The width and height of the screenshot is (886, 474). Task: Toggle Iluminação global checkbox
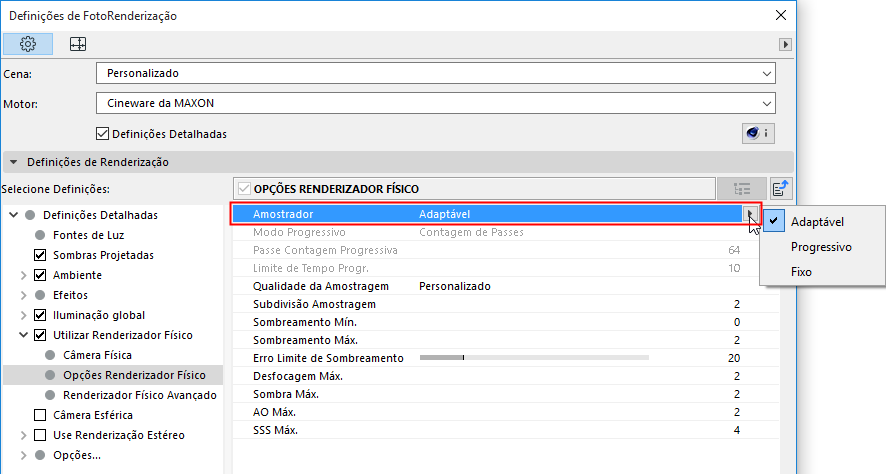pos(40,315)
